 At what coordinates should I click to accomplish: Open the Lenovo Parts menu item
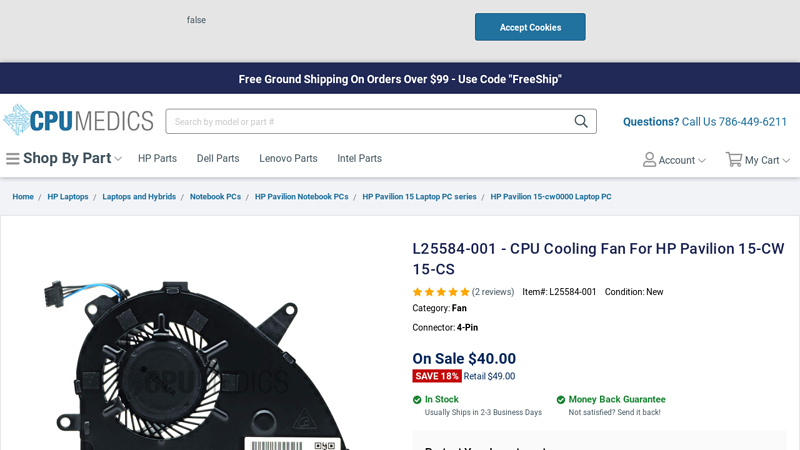[x=288, y=159]
